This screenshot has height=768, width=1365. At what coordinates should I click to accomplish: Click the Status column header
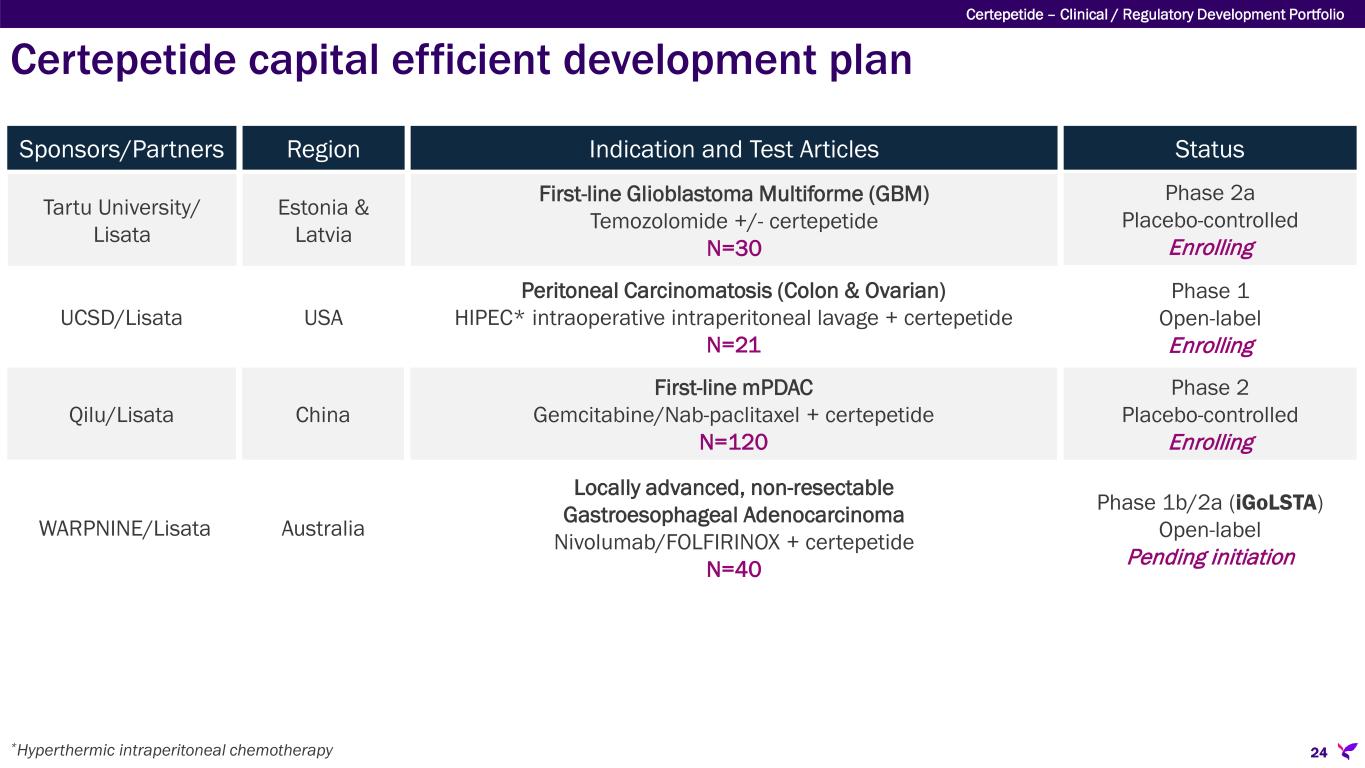click(x=1210, y=149)
